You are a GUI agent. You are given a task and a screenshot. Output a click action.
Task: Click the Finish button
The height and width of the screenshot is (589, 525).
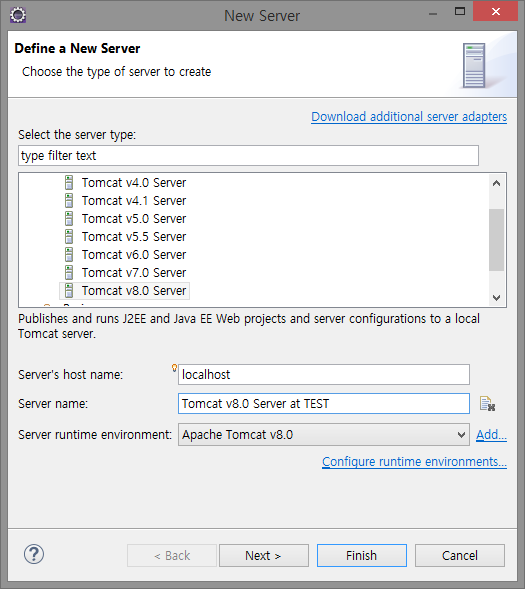tap(362, 556)
